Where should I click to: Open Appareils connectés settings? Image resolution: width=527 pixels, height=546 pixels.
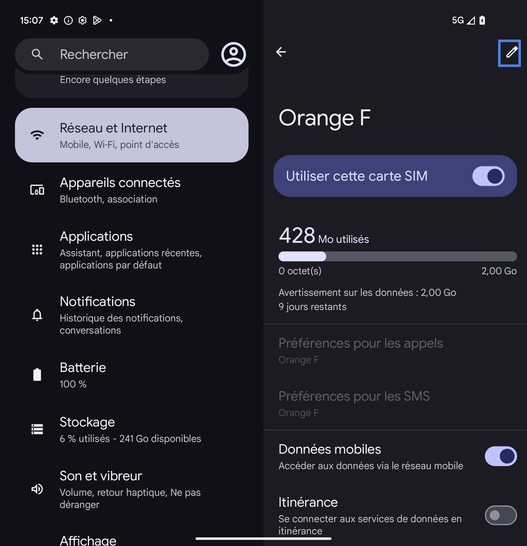tap(132, 190)
